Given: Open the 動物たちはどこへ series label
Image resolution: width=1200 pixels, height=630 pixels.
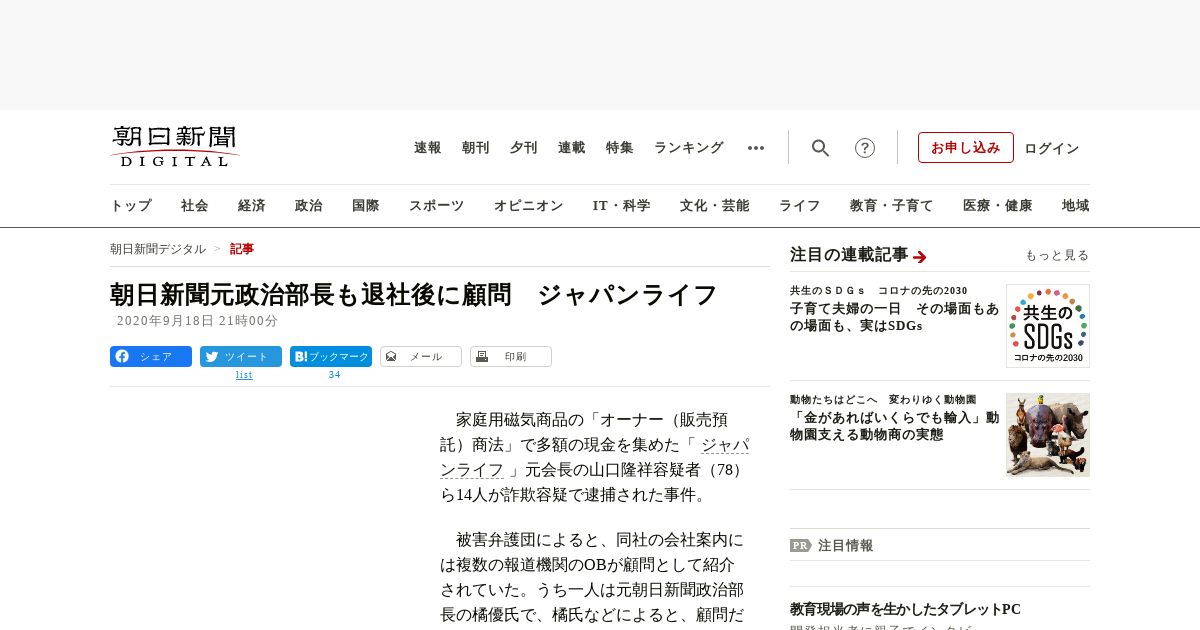Looking at the screenshot, I should 883,399.
